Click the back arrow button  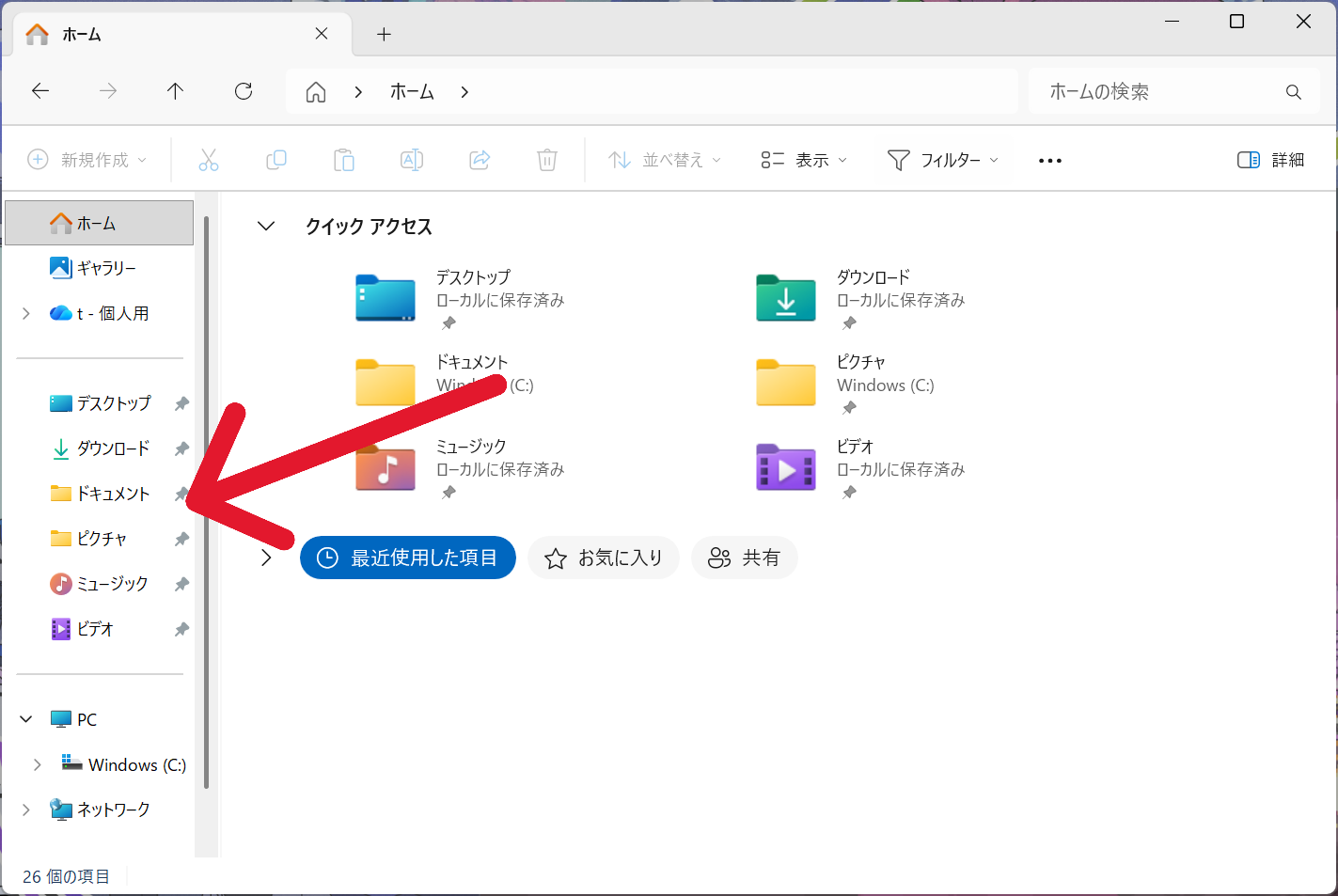(40, 91)
